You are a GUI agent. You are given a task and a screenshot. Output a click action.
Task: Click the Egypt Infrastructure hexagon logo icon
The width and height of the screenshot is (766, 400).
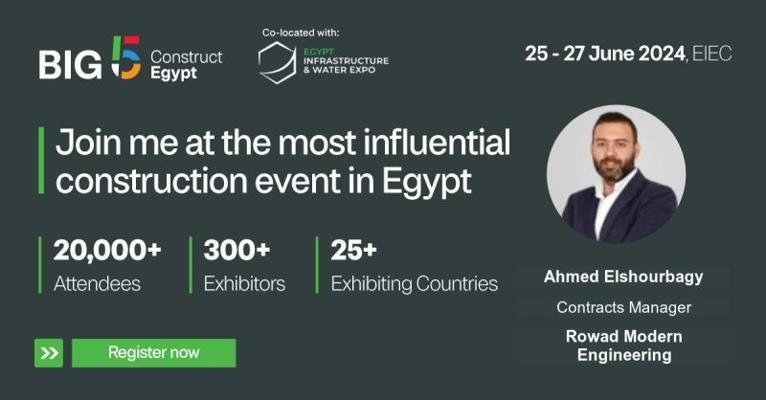(x=277, y=63)
